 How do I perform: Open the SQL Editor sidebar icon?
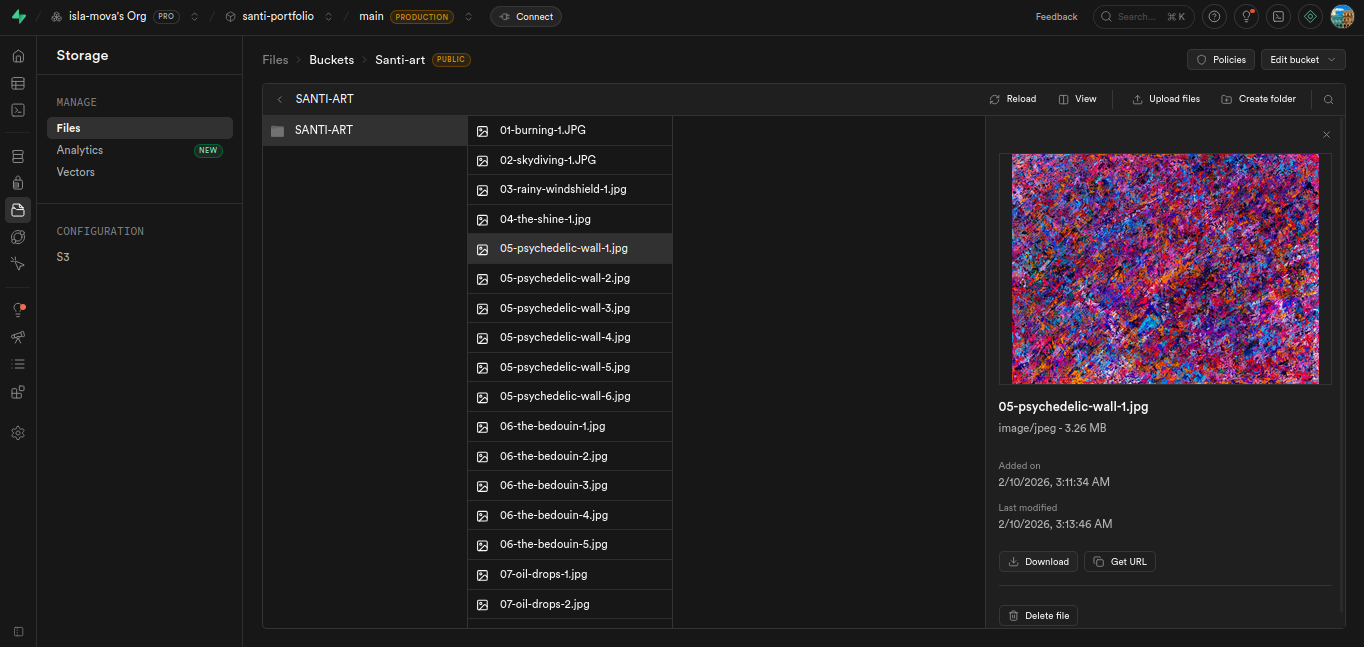pyautogui.click(x=18, y=110)
